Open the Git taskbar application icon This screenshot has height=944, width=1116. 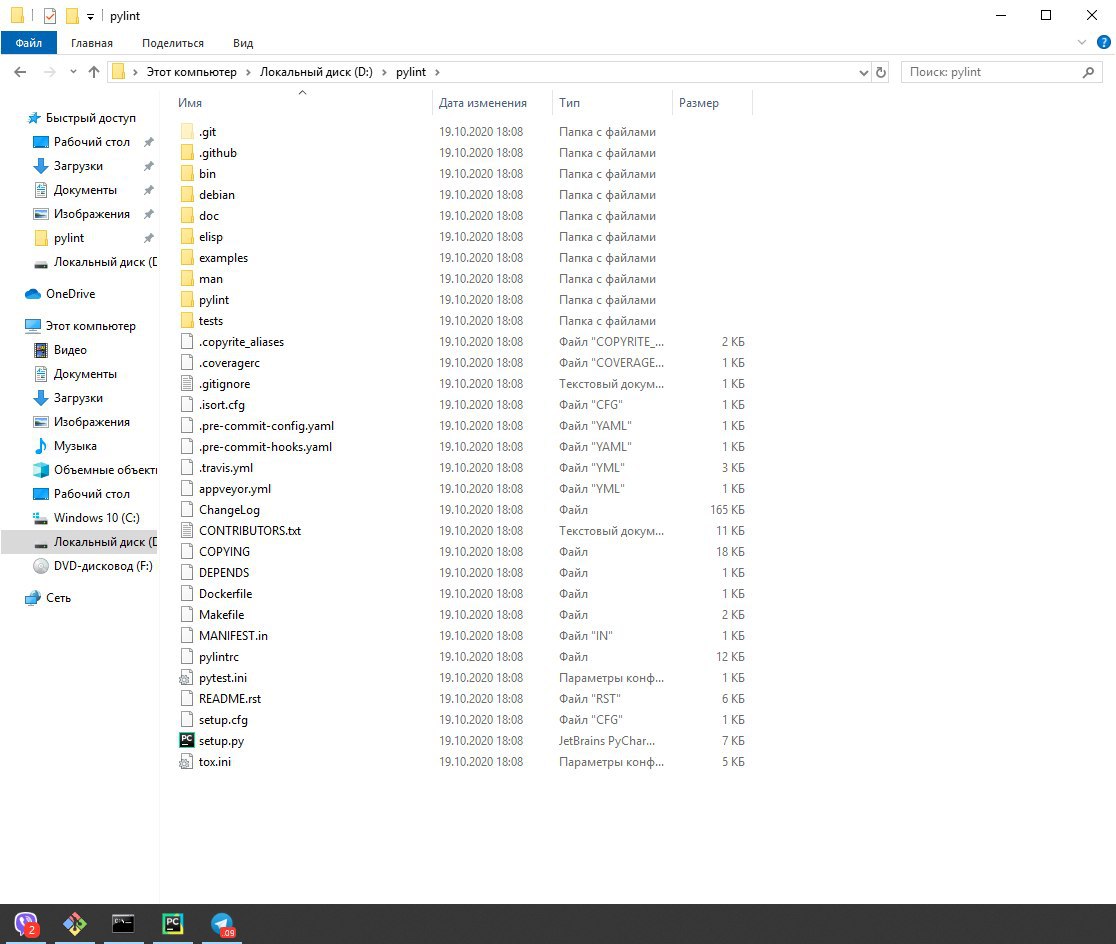tap(75, 924)
